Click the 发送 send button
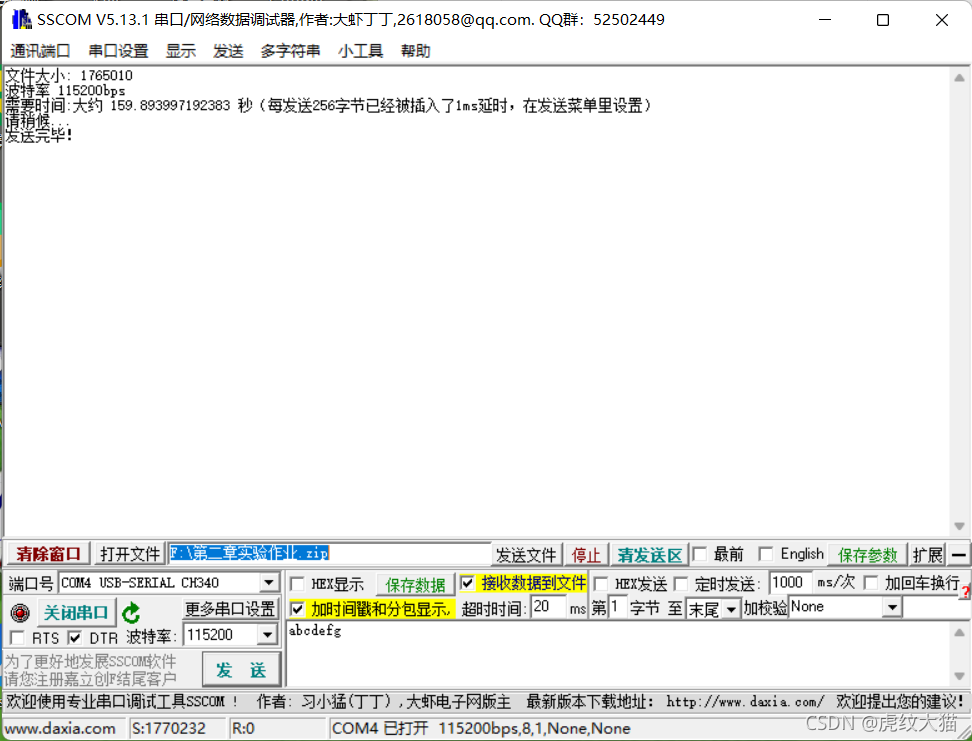The image size is (972, 741). point(240,669)
